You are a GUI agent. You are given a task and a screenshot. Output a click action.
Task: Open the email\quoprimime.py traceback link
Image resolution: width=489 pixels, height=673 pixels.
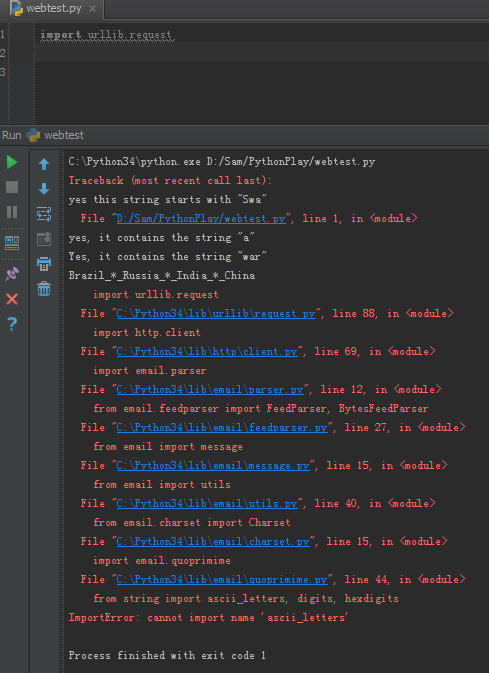point(222,579)
